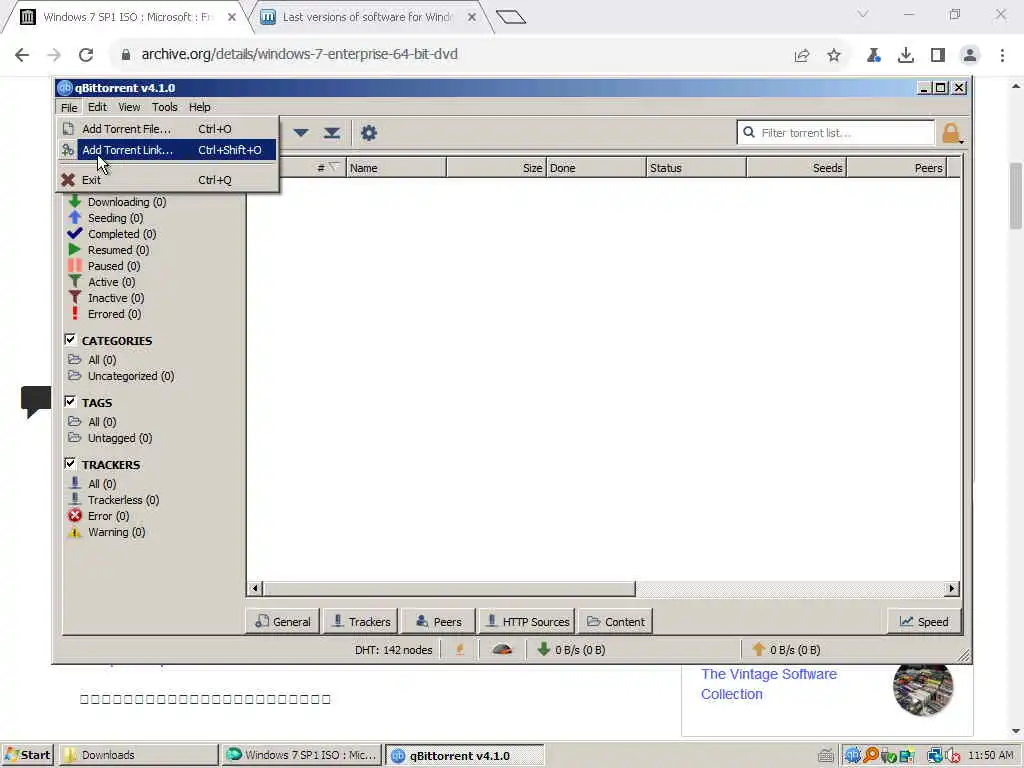
Task: Open The Vintage Software Collection link
Action: click(769, 684)
